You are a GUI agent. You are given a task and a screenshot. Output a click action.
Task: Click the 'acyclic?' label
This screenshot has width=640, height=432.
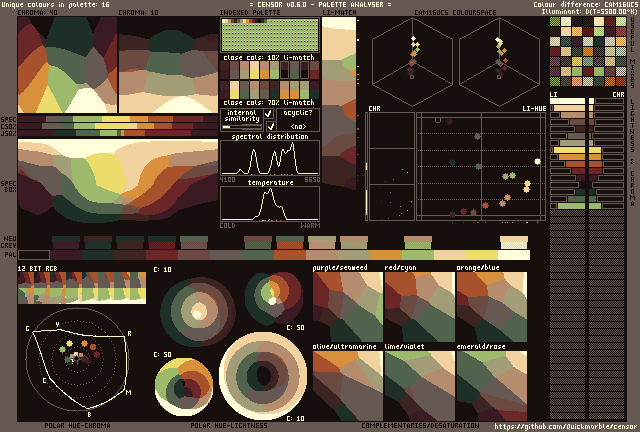298,113
